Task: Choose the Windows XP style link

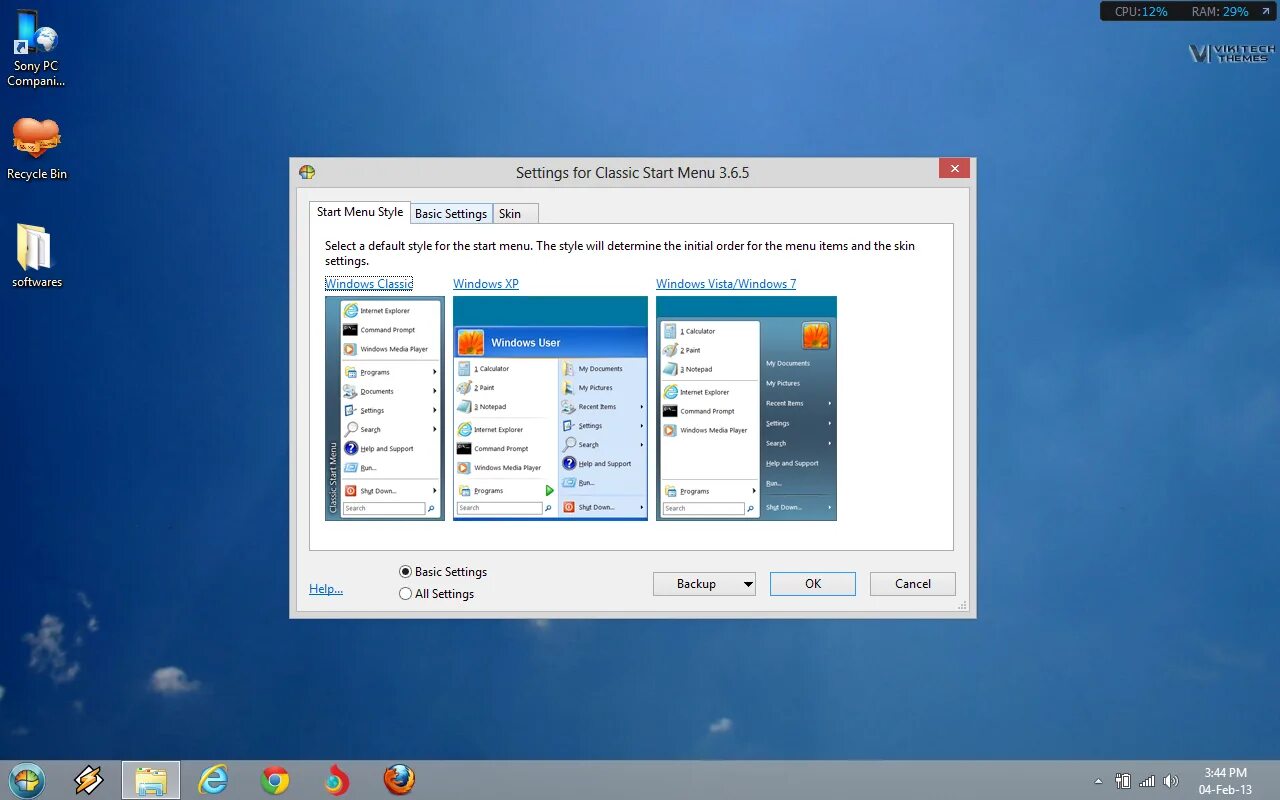Action: [x=486, y=284]
